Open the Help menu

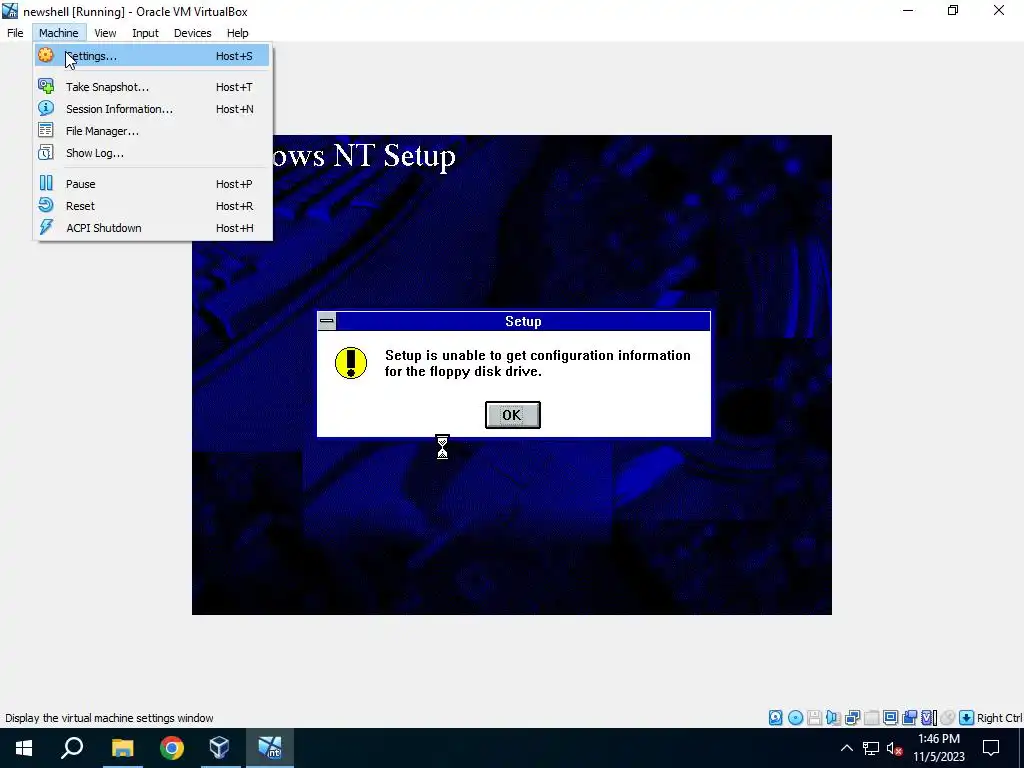point(238,33)
